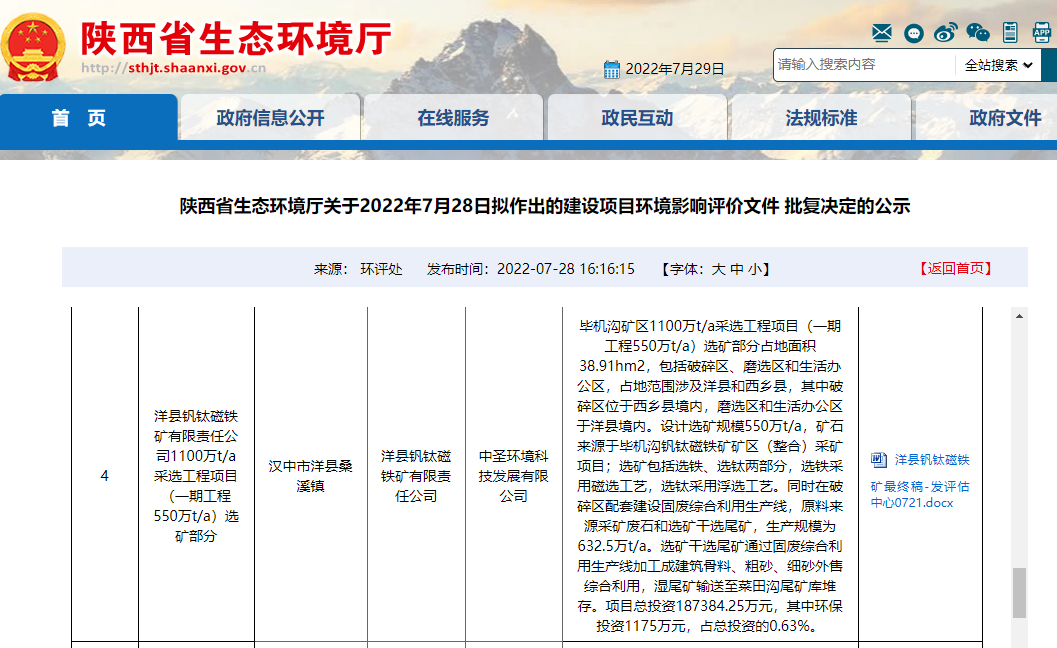Click the calendar icon beside the date

[612, 69]
